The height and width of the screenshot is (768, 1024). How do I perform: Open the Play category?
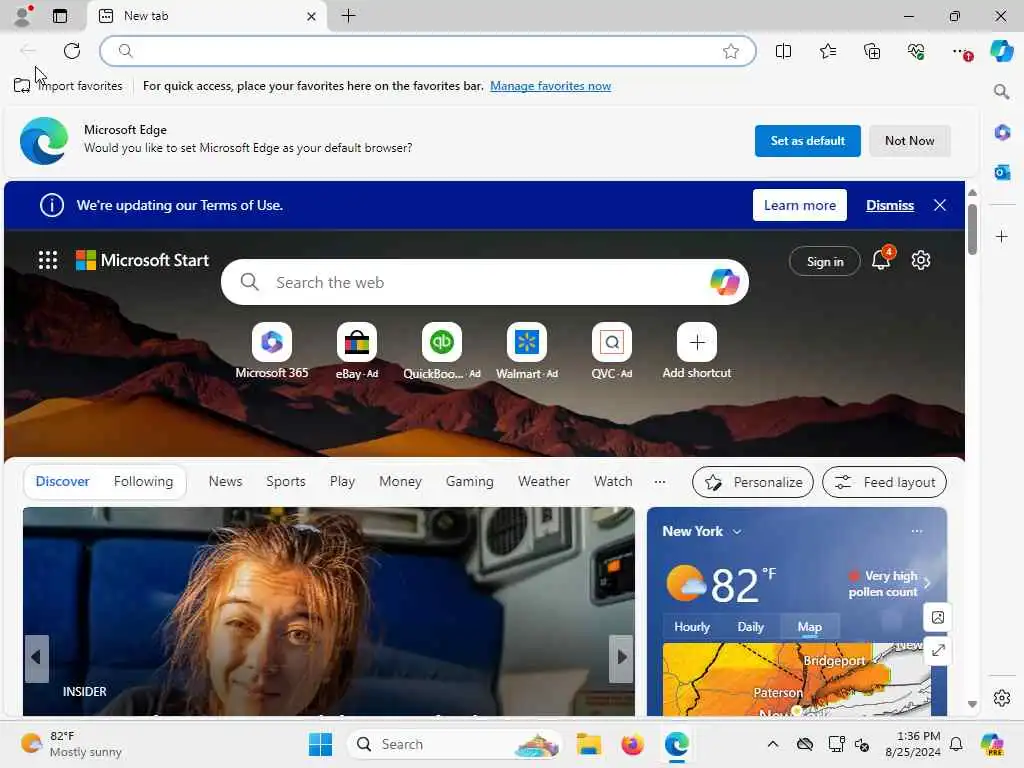pos(342,481)
